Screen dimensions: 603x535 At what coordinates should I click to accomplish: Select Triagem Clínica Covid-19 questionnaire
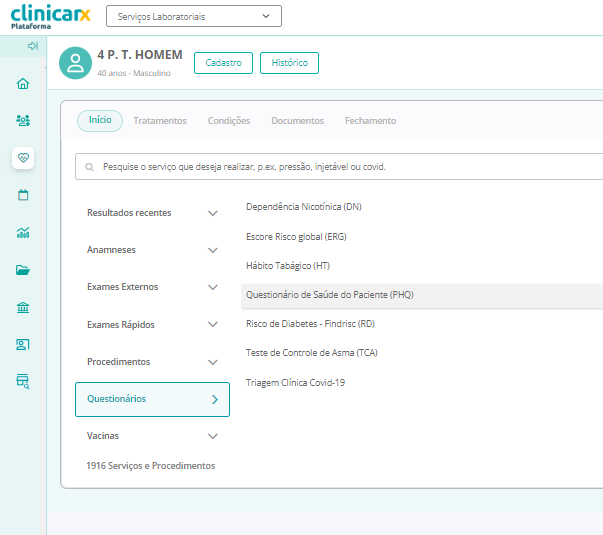(x=295, y=383)
